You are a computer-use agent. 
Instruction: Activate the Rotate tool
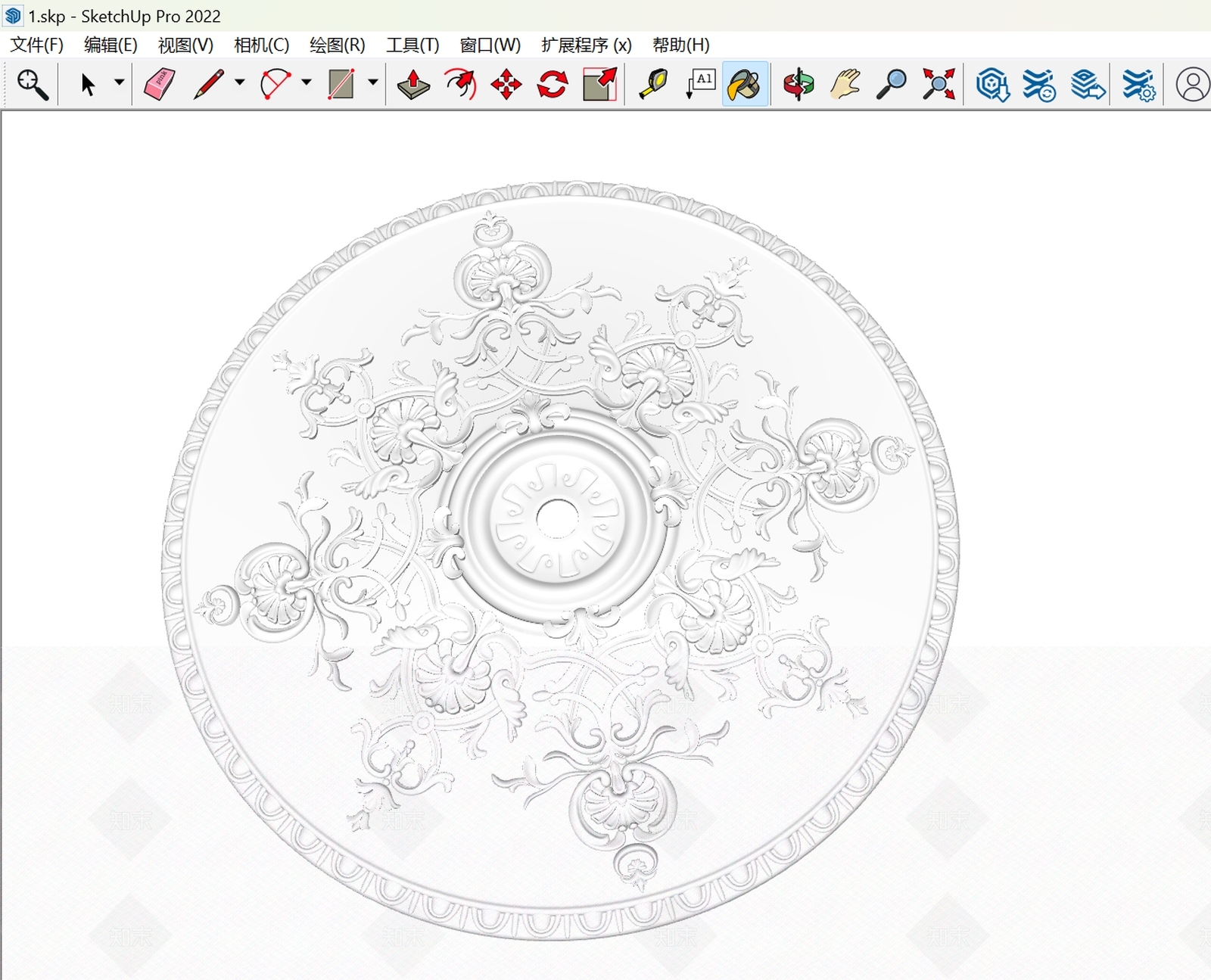click(553, 84)
